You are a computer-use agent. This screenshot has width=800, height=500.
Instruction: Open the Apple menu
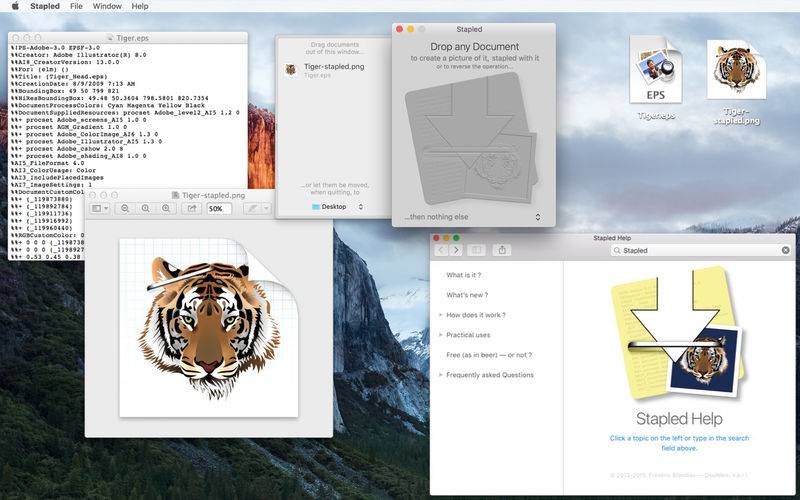[x=15, y=6]
